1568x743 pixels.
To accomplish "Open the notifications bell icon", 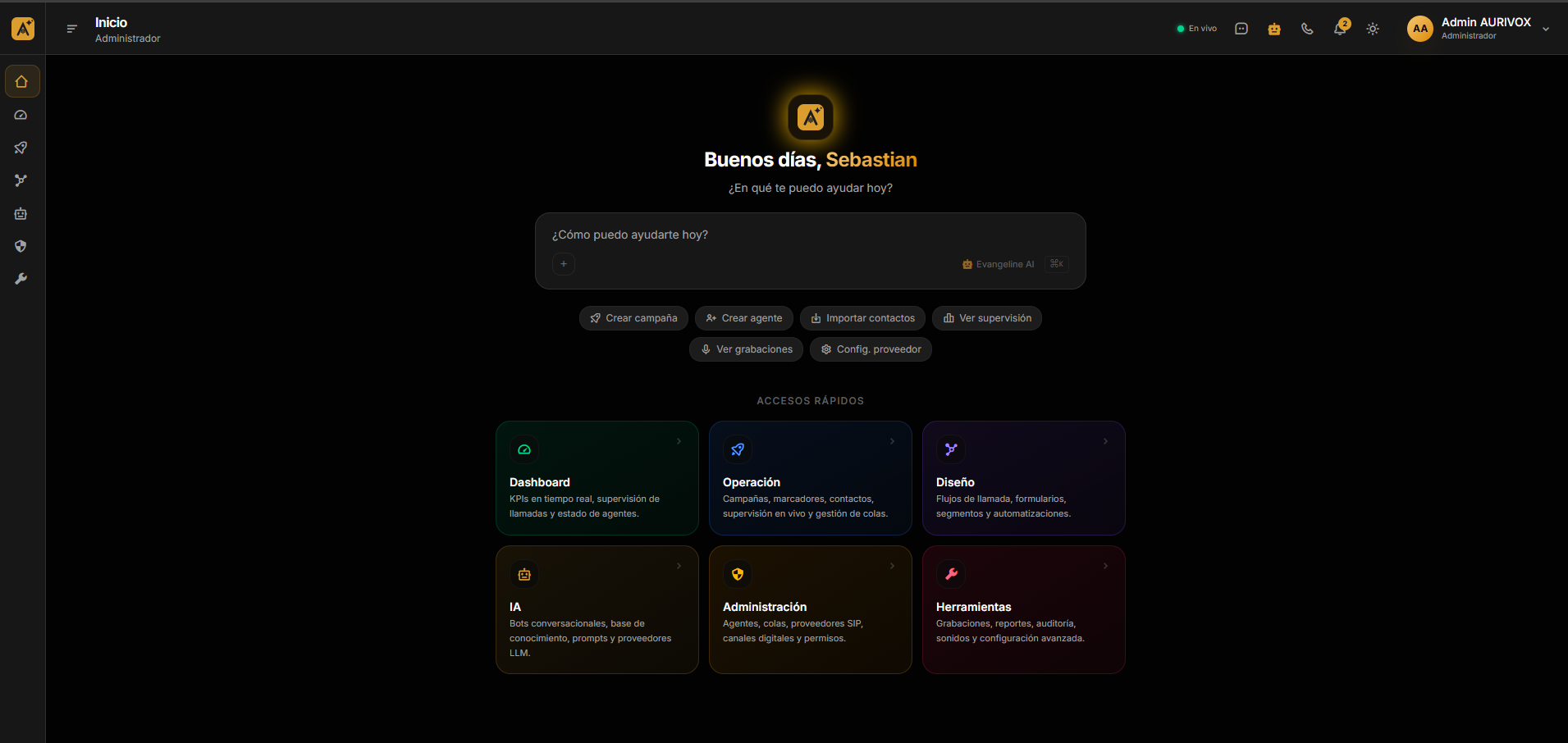I will click(1340, 29).
